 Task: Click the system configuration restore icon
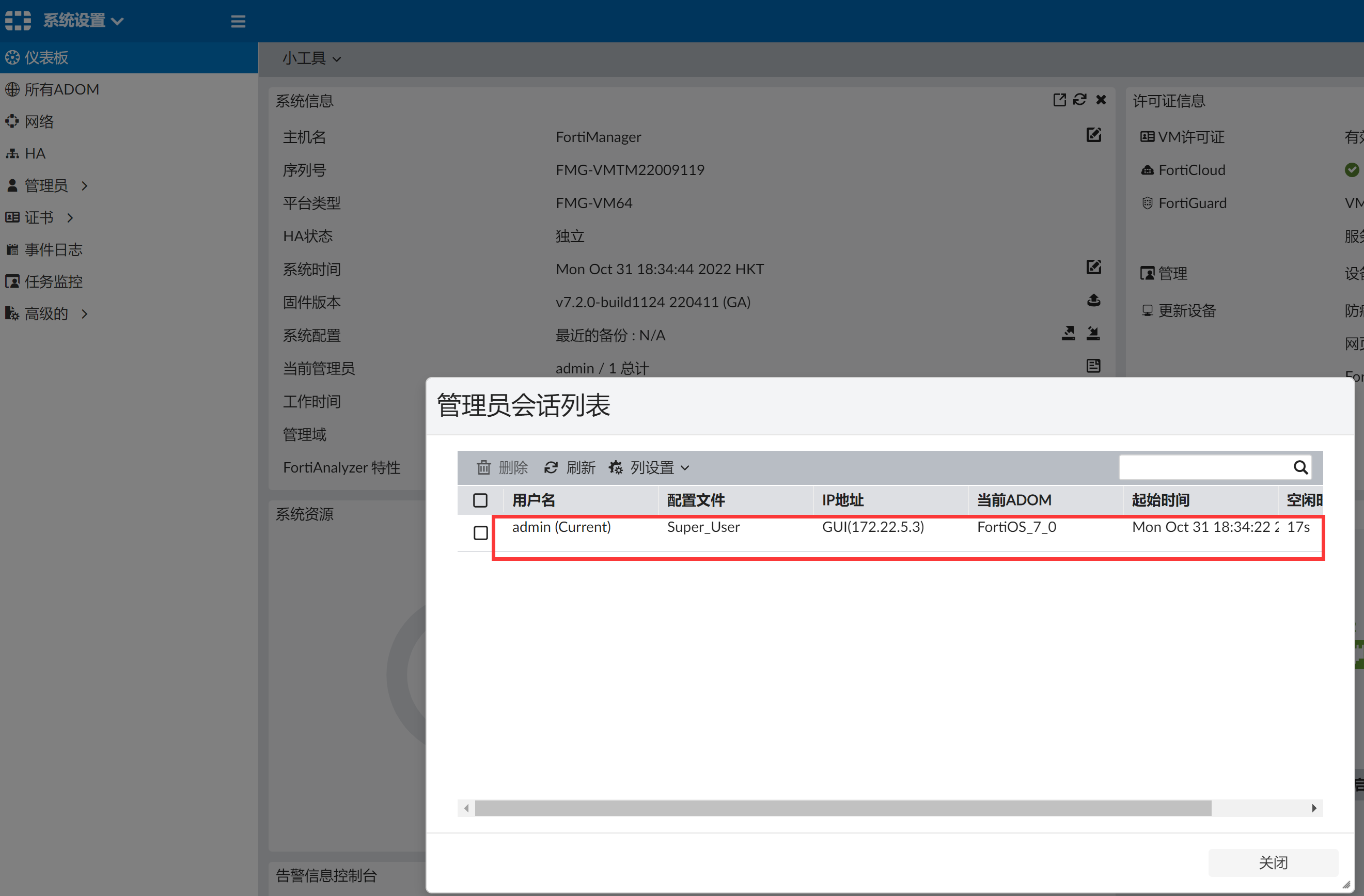tap(1093, 334)
